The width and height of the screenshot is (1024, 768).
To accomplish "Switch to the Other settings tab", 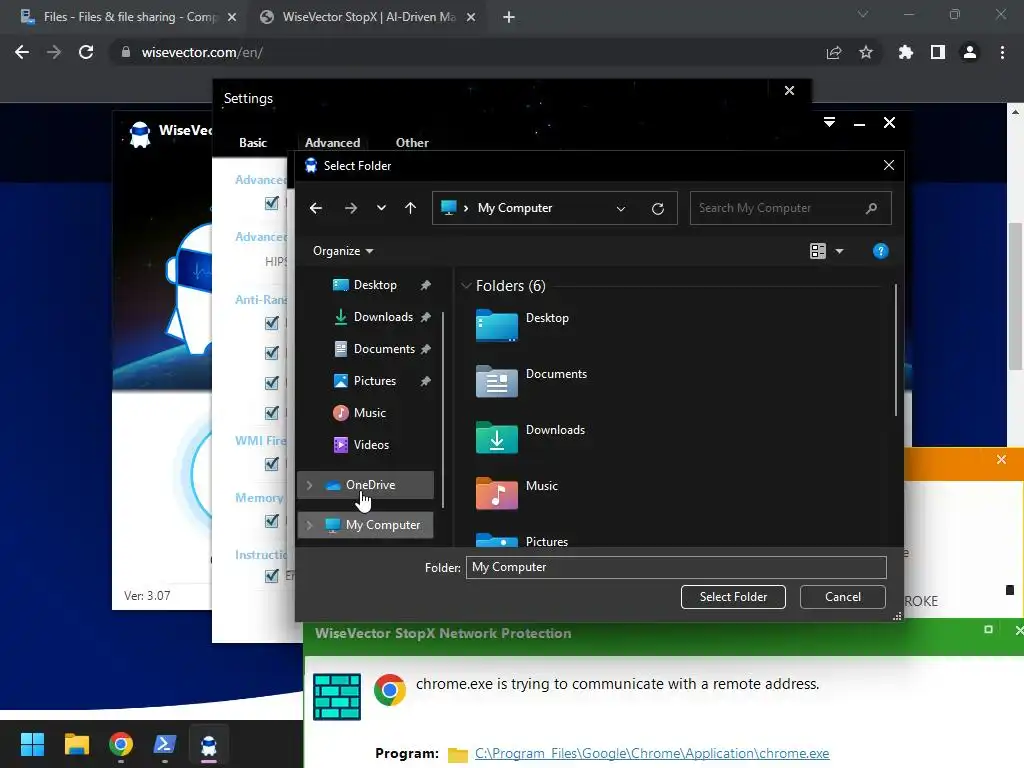I will (x=412, y=142).
